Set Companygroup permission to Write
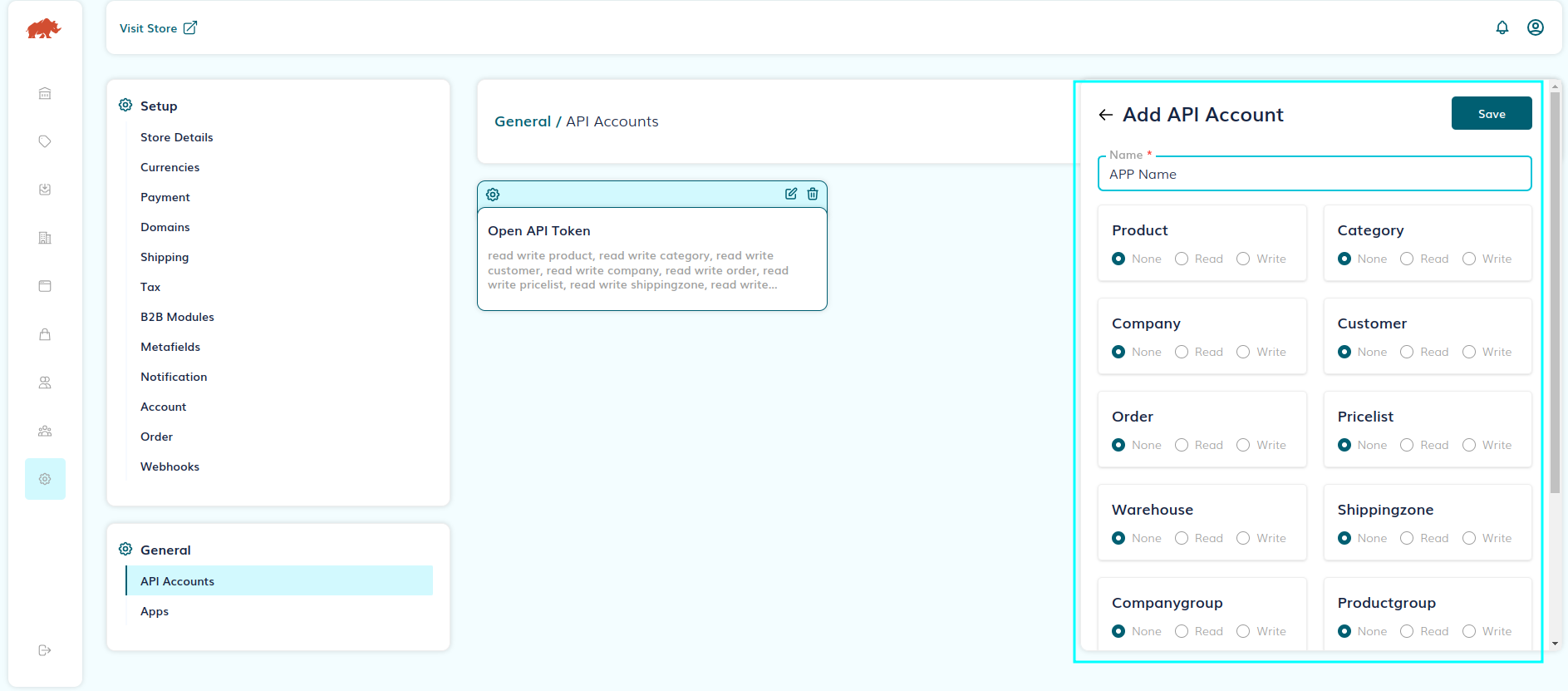The height and width of the screenshot is (691, 1568). click(1243, 631)
